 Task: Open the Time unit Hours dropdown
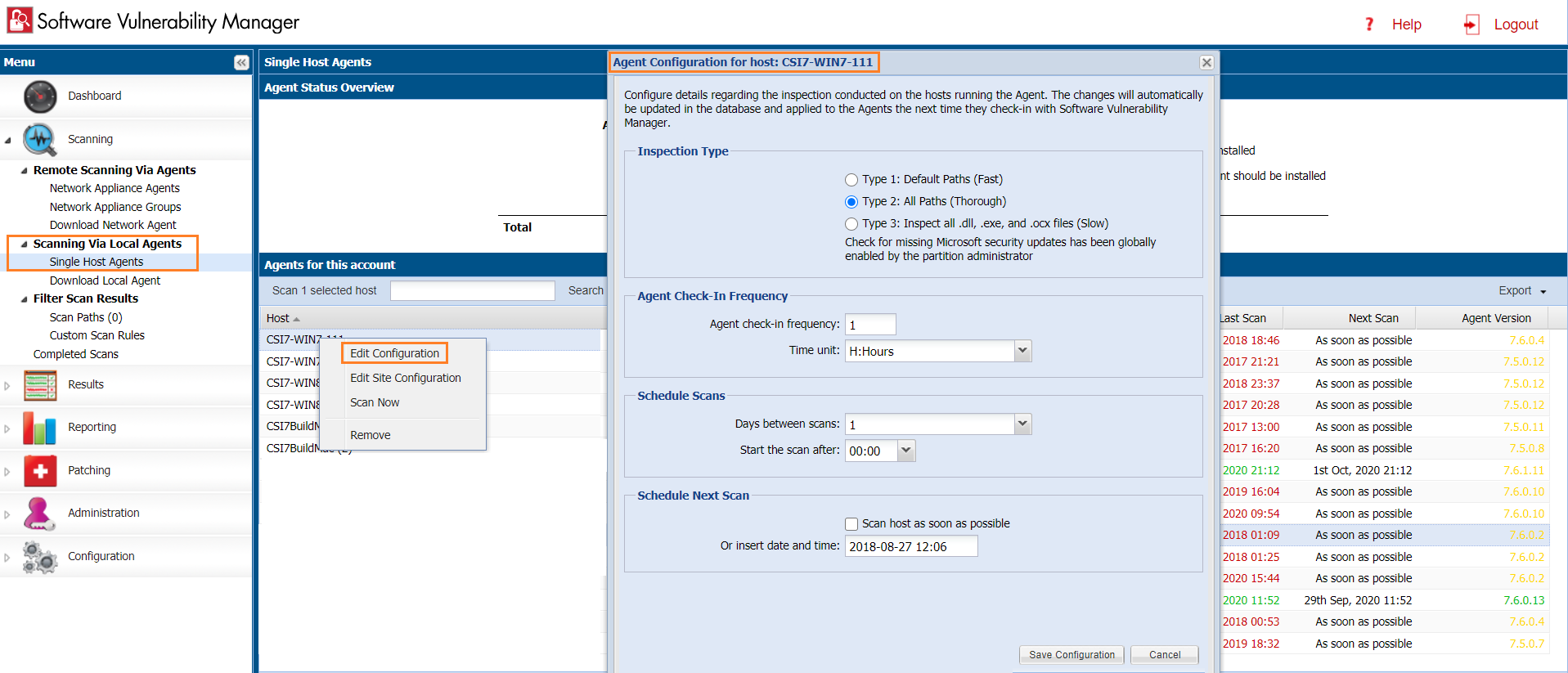[1022, 351]
